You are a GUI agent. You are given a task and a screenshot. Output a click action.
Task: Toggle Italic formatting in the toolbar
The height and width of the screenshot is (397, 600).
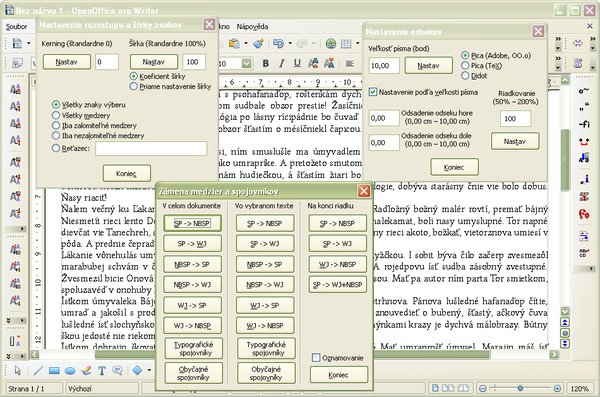coord(281,63)
